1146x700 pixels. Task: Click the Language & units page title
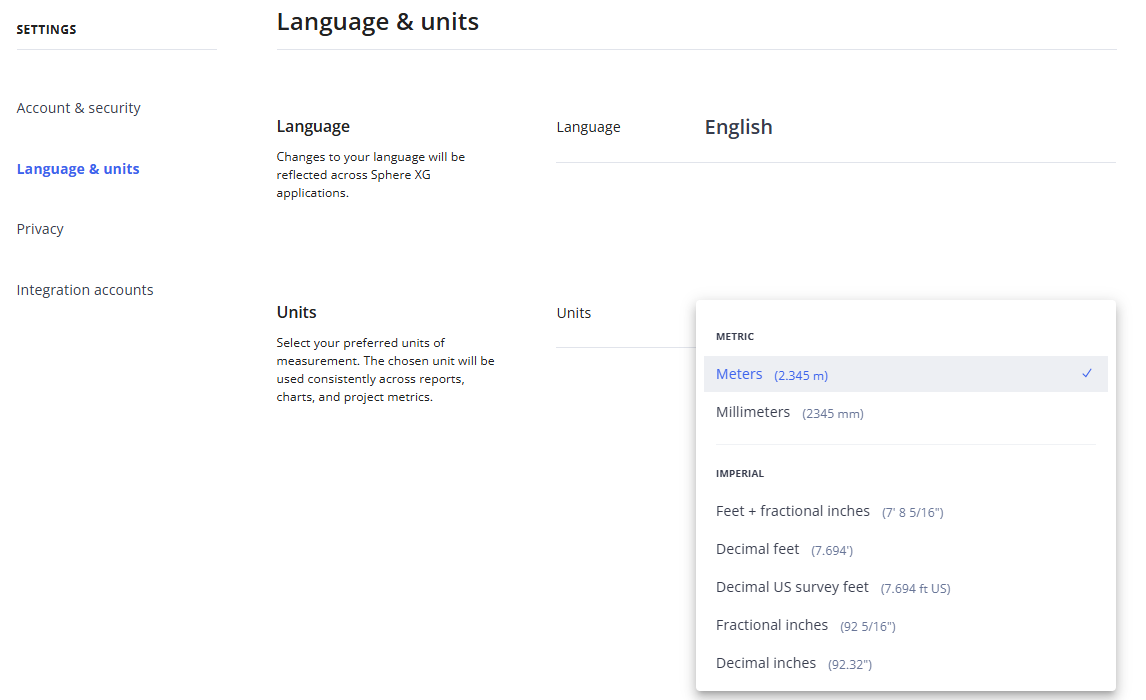[377, 22]
